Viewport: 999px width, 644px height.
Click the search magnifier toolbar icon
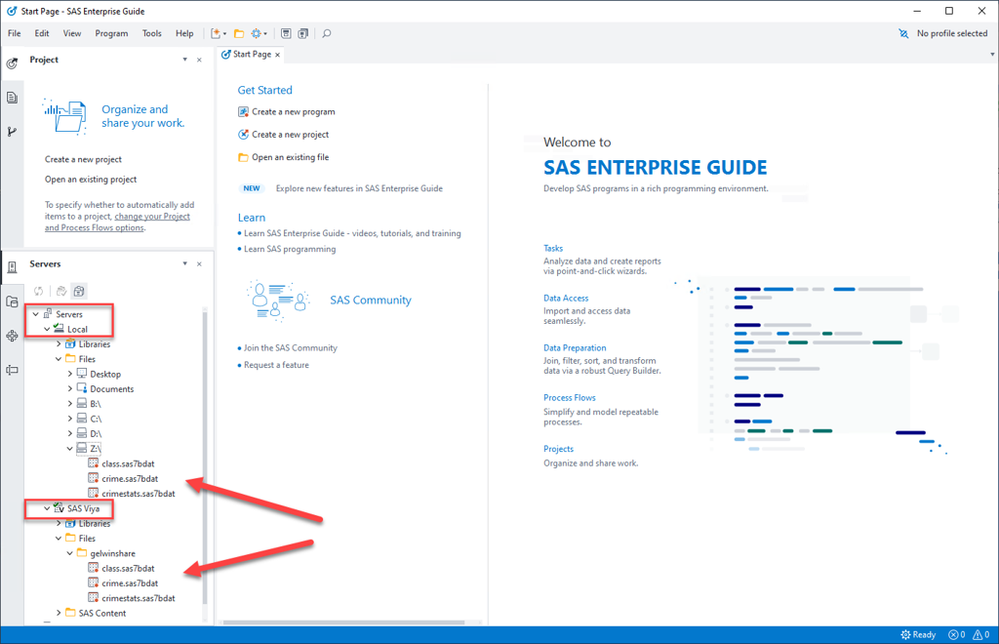pos(327,34)
